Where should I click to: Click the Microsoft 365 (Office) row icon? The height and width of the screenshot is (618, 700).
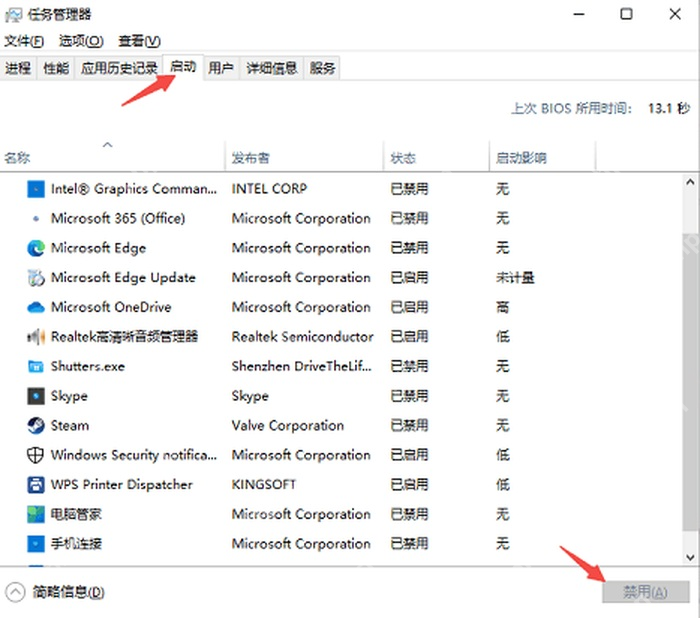coord(36,219)
